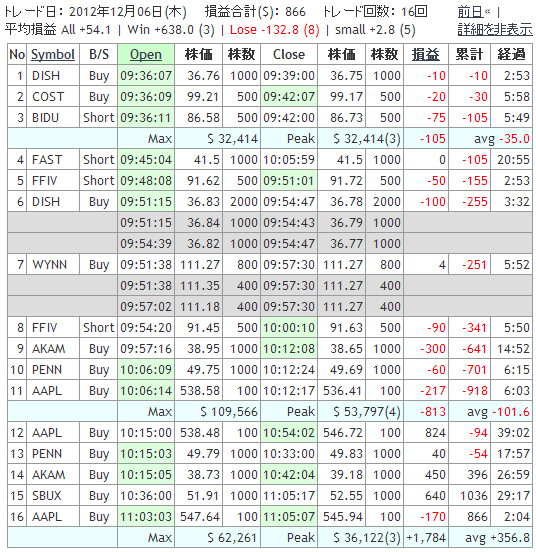536x552 pixels.
Task: Click AKAM symbol in row 14
Action: 49,475
